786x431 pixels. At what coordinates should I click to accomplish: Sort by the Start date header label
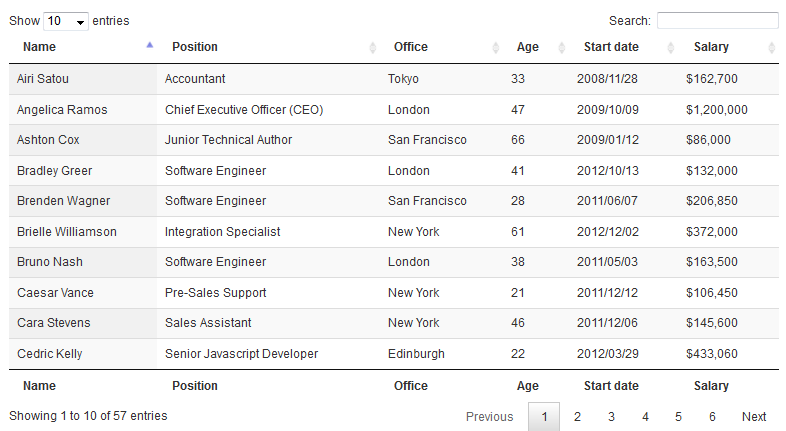(x=611, y=47)
